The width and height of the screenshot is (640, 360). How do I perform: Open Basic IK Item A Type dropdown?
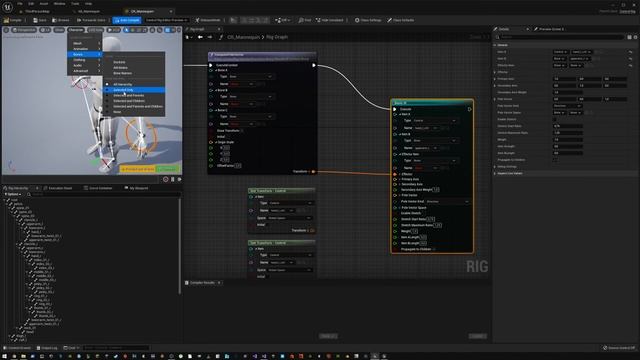(434, 121)
